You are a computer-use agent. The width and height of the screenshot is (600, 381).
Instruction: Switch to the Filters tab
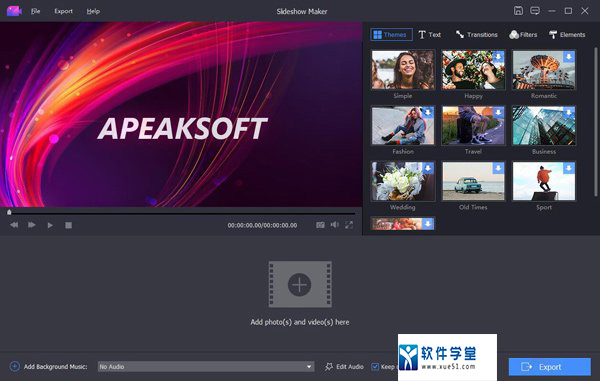[523, 34]
